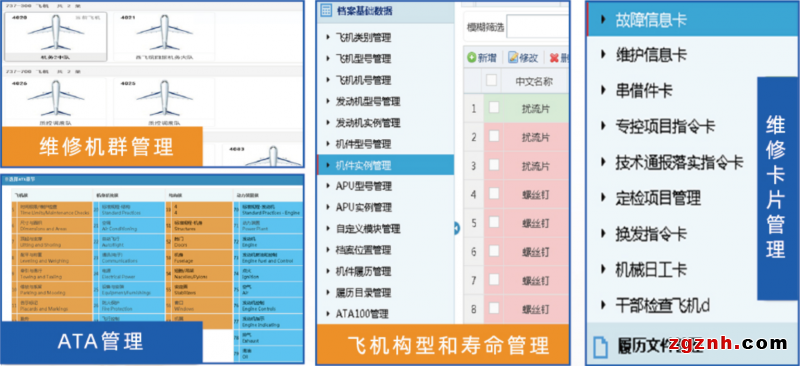Toggle the select-all header checkbox
This screenshot has height=366, width=800.
click(x=491, y=80)
